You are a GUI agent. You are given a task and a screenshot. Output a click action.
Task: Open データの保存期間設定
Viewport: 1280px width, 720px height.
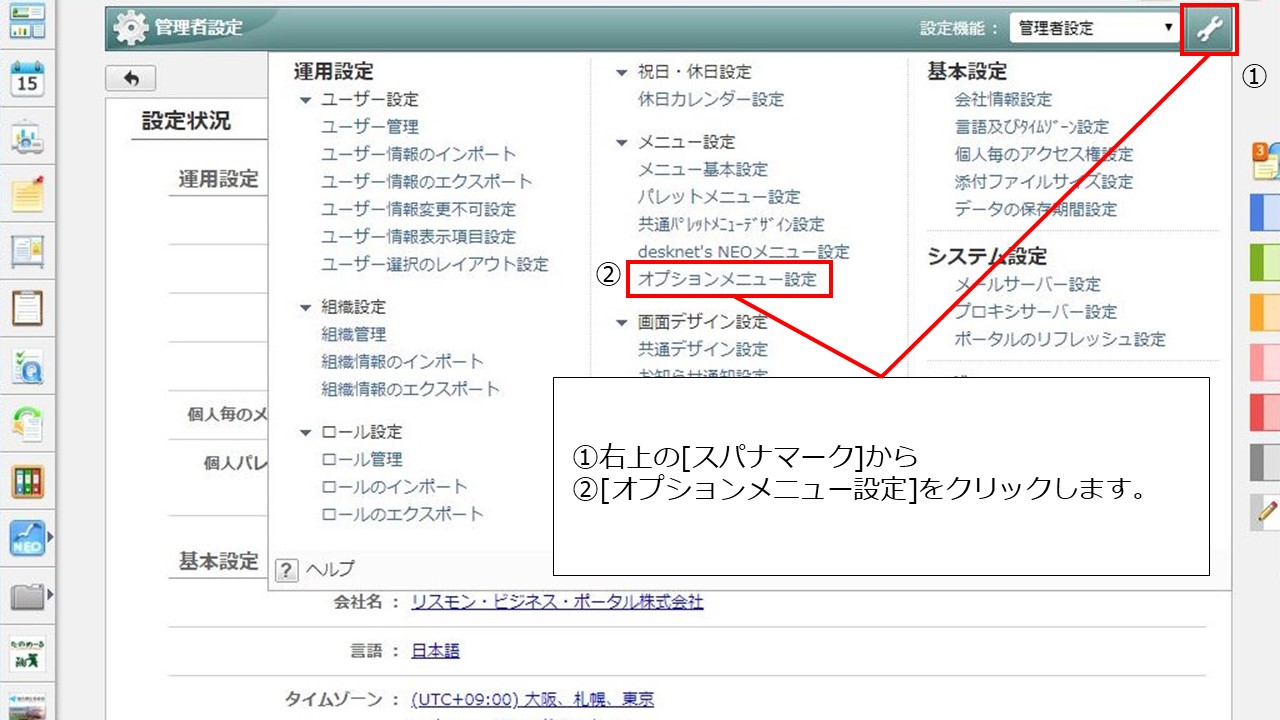point(1036,209)
